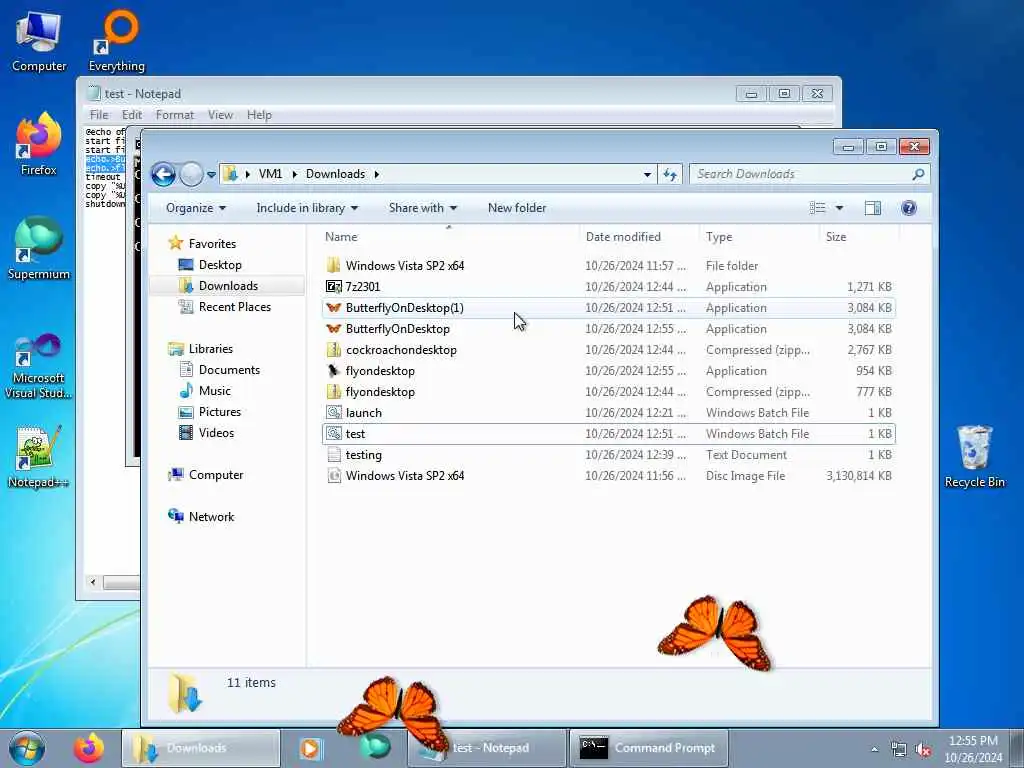Open Recent Places in navigation pane
Screen dimensions: 1024x768
point(234,306)
